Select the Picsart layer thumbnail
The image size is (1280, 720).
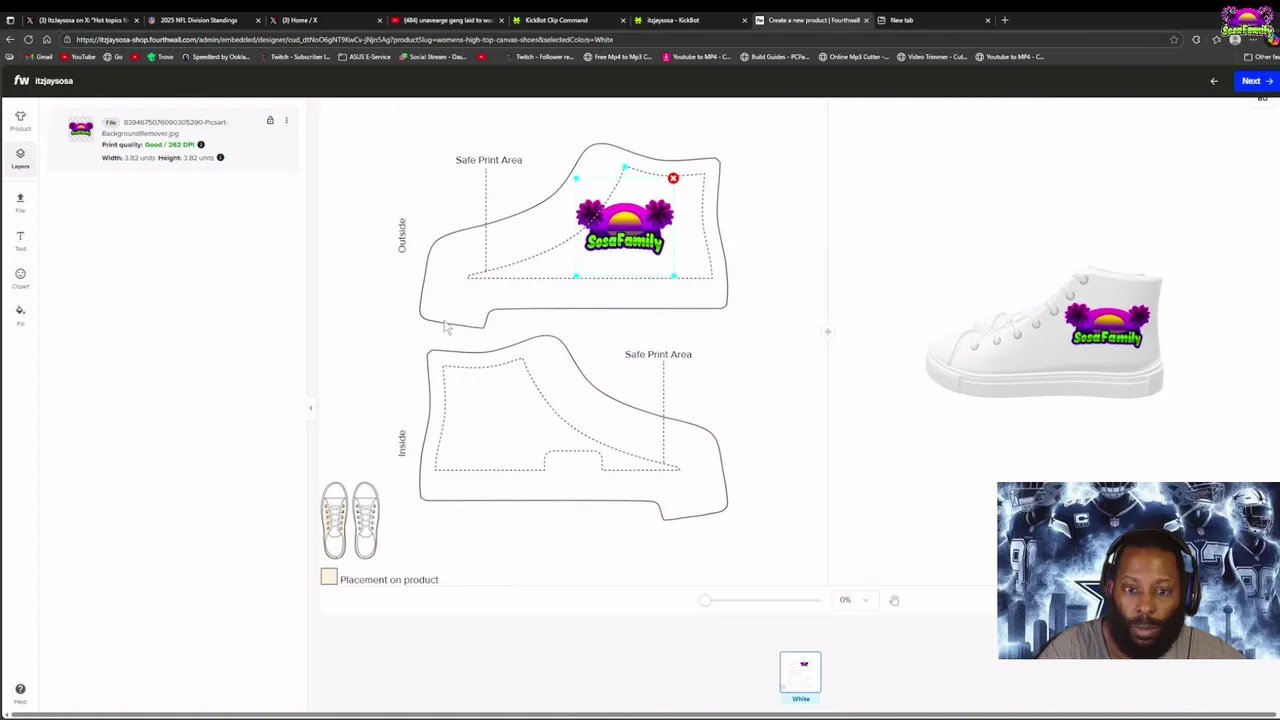(x=81, y=128)
